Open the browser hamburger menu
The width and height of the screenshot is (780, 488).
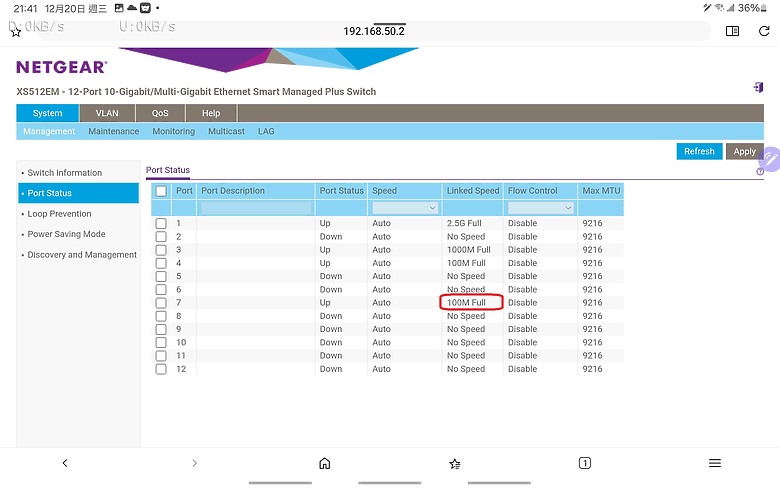coord(714,463)
